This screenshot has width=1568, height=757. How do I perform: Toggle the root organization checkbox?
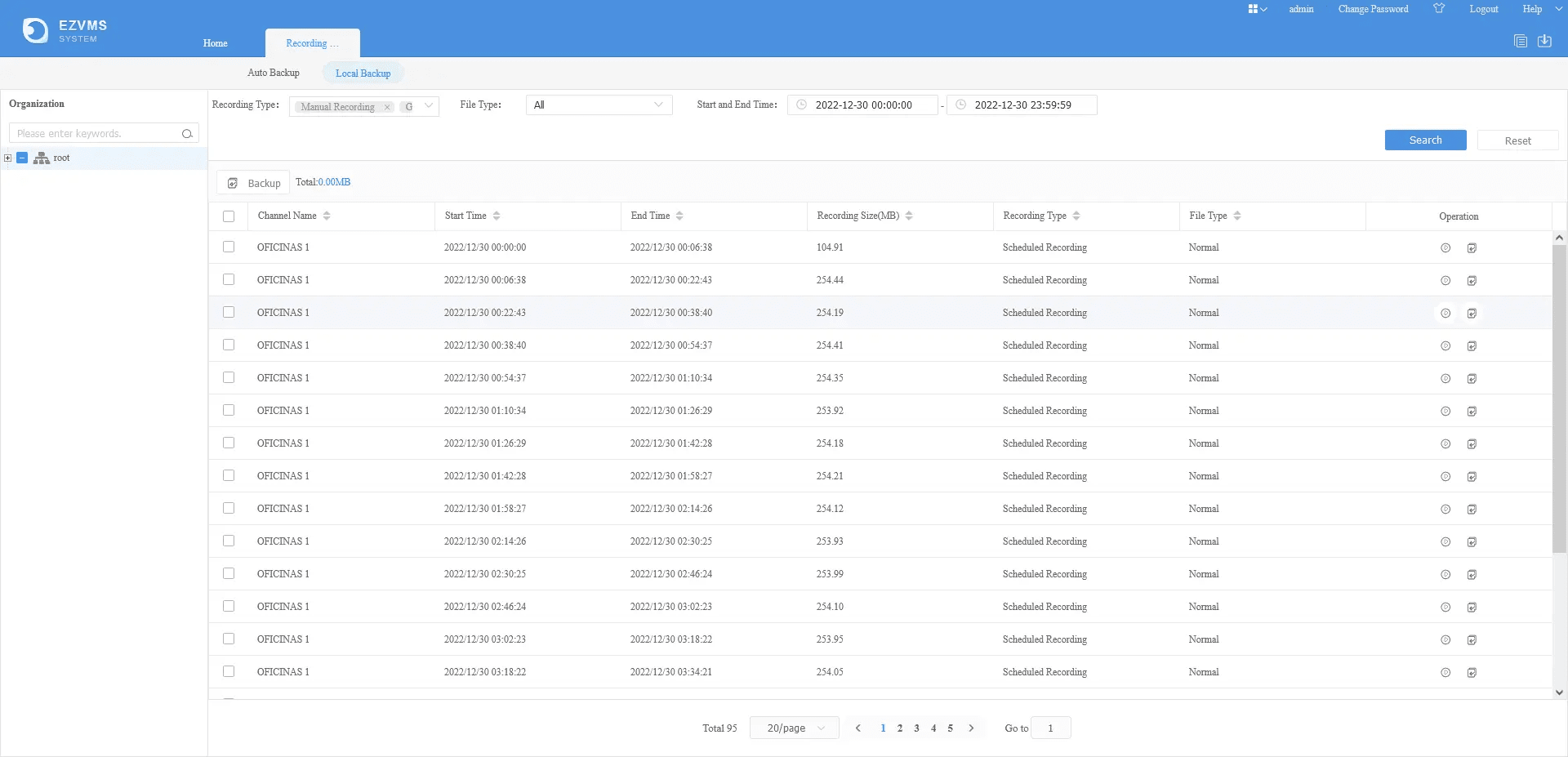(x=22, y=158)
